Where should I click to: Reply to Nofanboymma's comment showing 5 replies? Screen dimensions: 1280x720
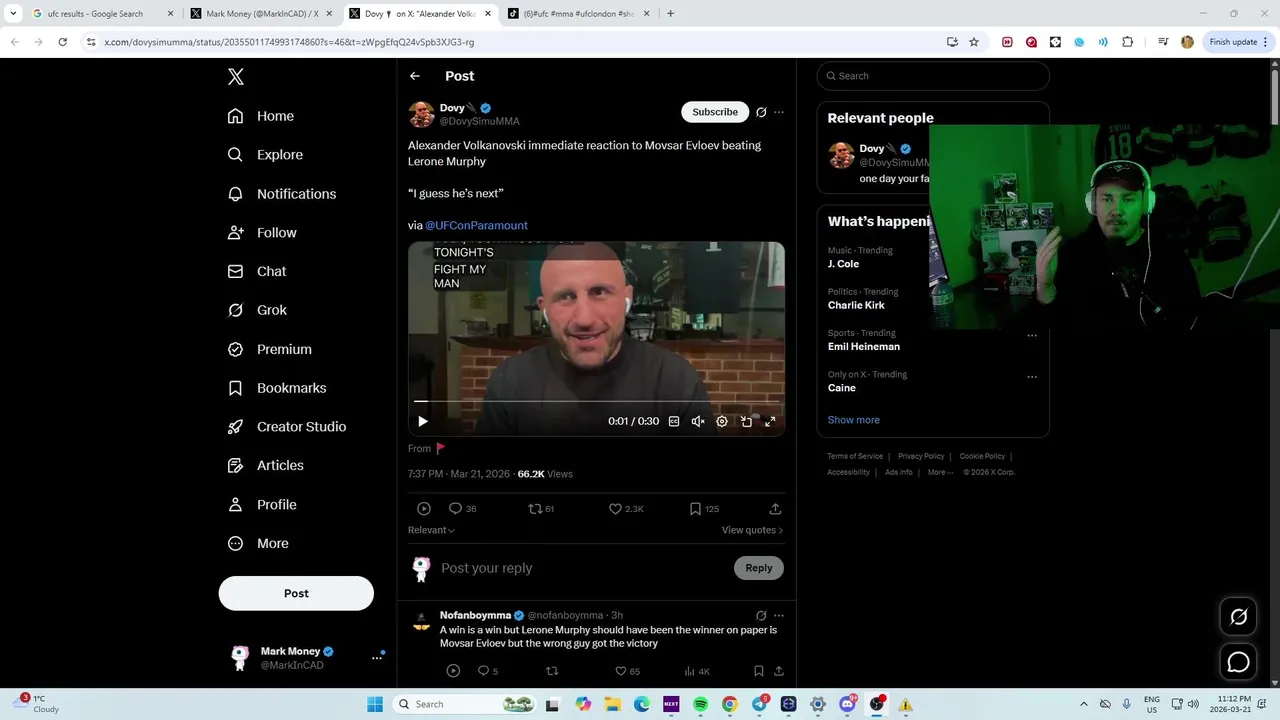[x=487, y=671]
